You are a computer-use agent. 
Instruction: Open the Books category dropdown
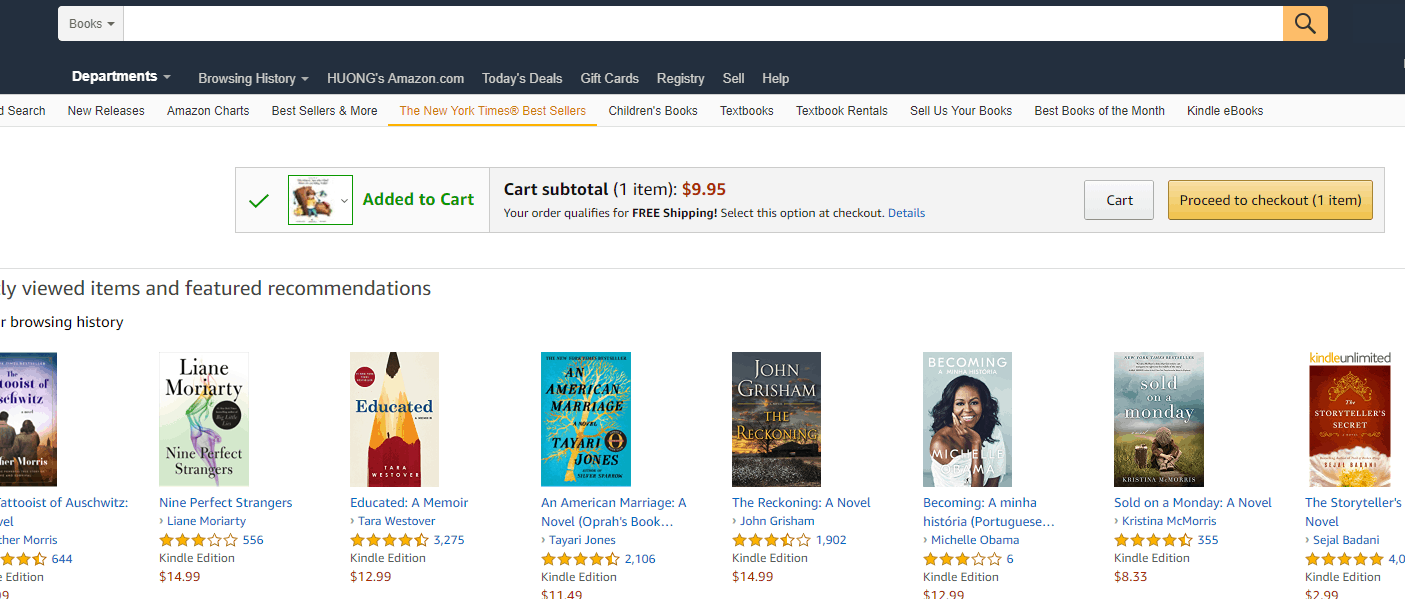pos(90,23)
